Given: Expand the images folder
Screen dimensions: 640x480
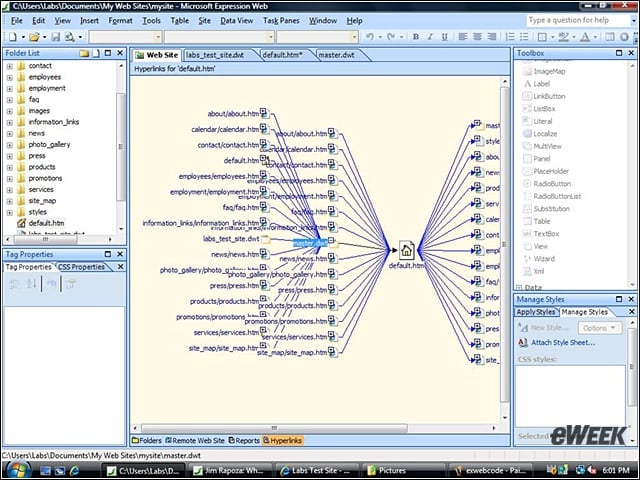Looking at the screenshot, I should pyautogui.click(x=10, y=111).
